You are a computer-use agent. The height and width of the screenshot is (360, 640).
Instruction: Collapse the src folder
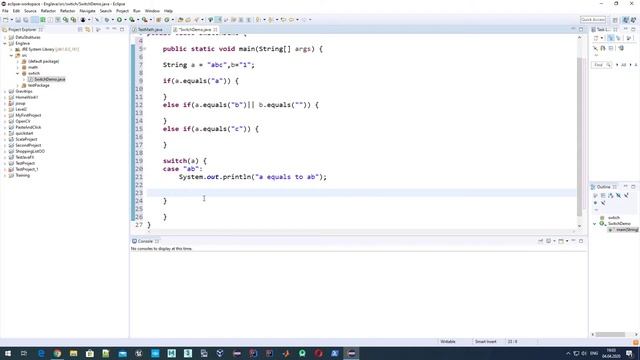(11, 55)
